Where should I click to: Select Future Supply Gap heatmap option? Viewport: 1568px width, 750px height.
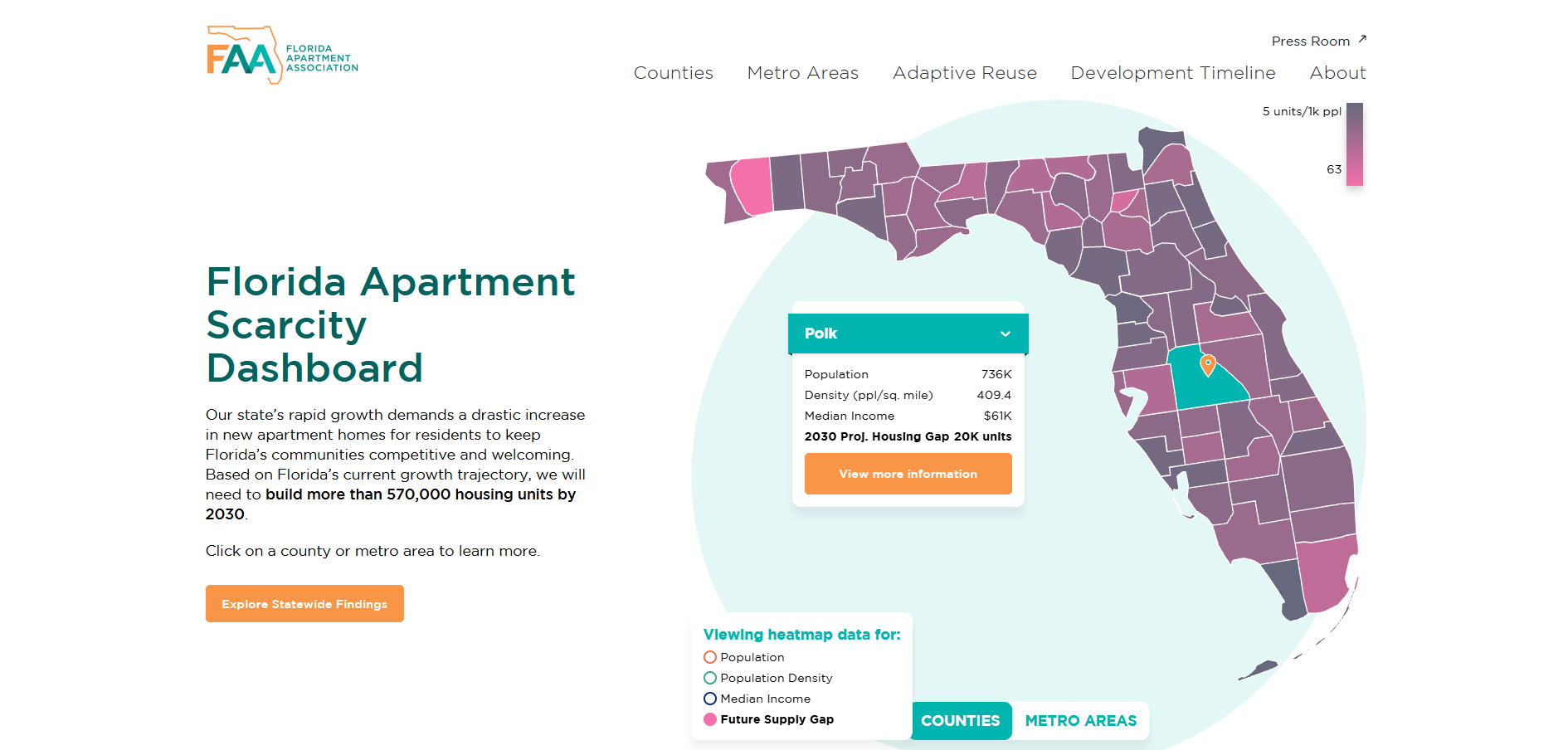710,719
